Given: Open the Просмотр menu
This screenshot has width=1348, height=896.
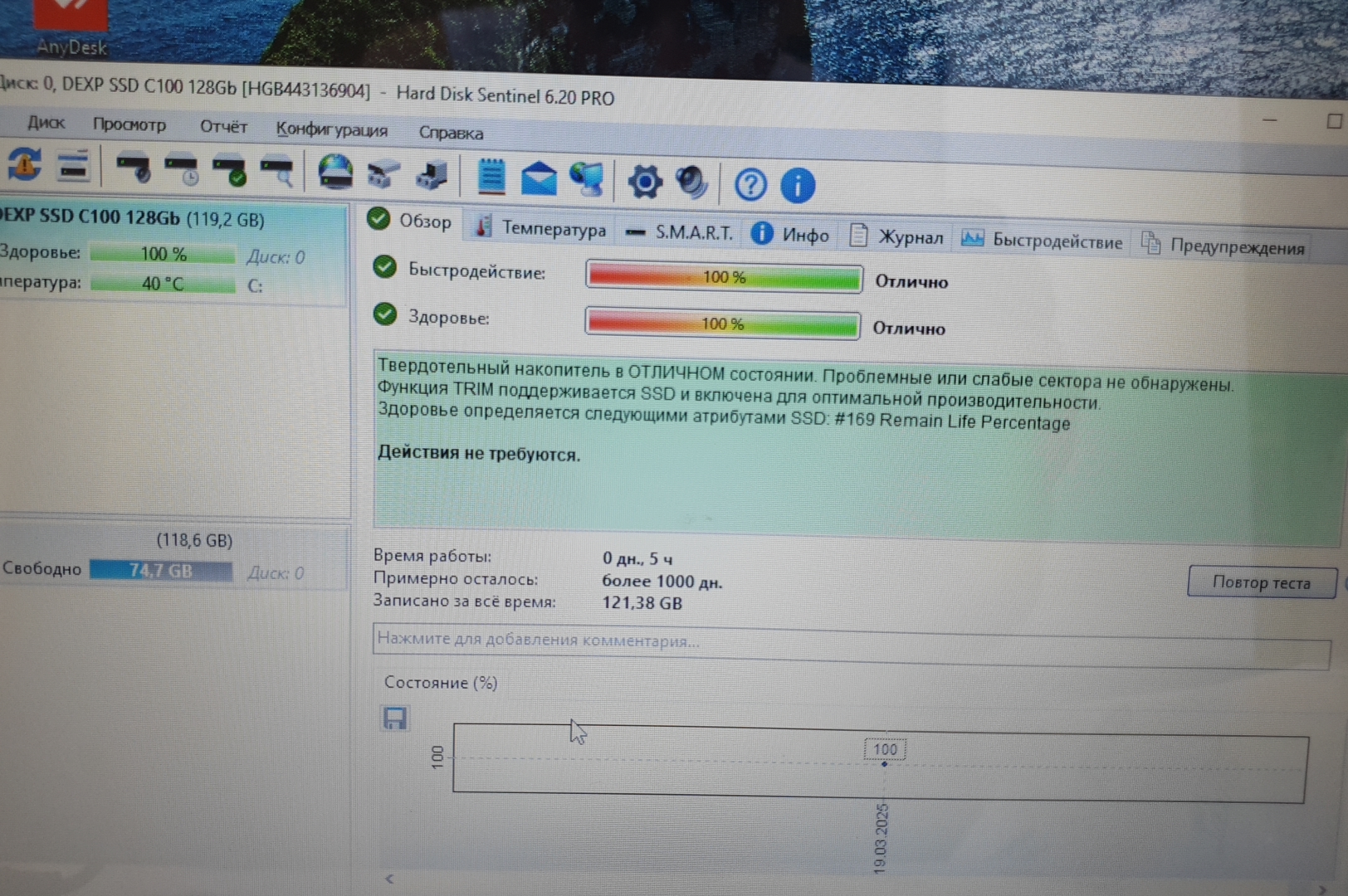Looking at the screenshot, I should [129, 124].
